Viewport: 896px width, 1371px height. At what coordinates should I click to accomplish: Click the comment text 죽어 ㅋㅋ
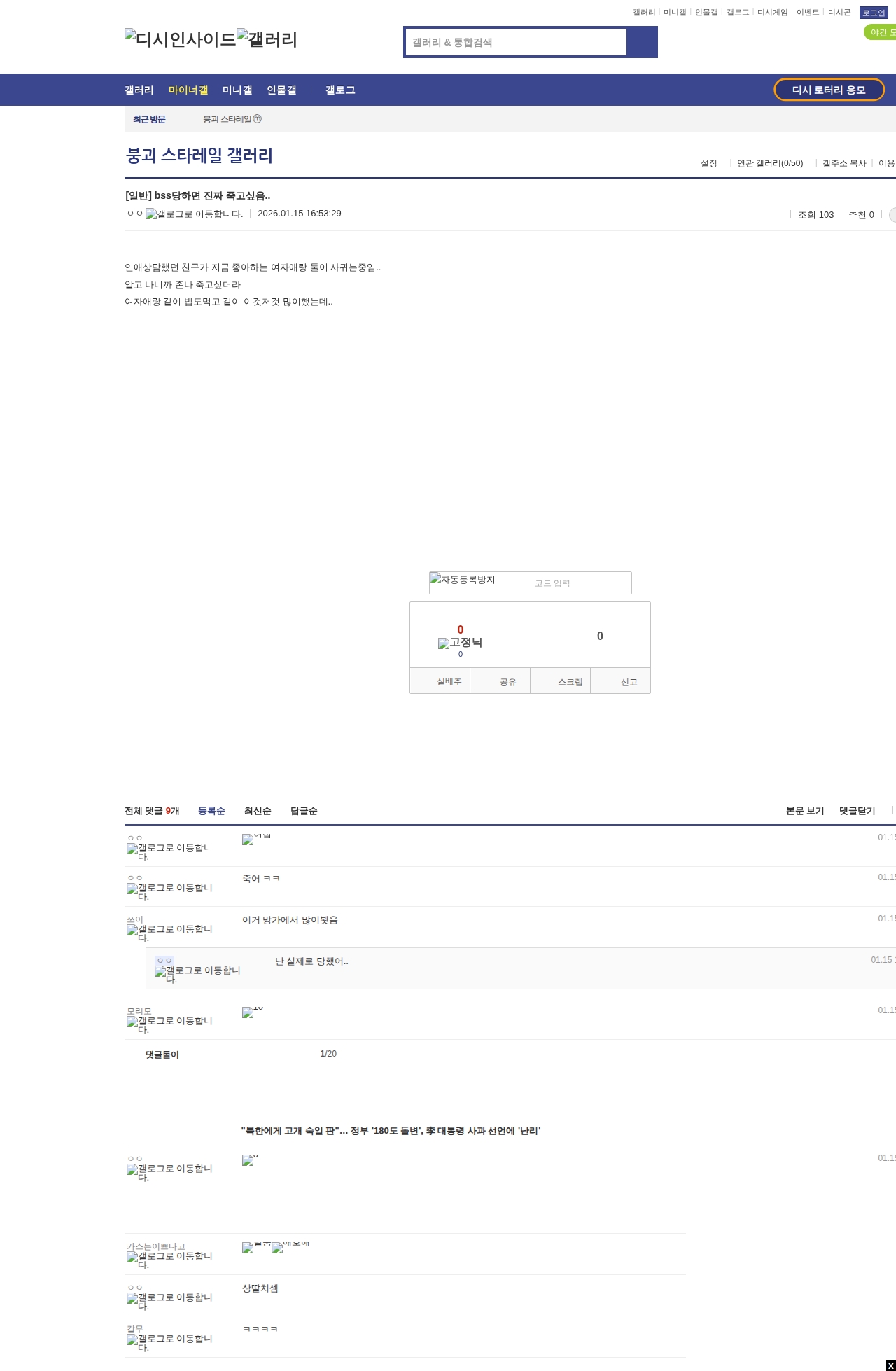point(261,878)
